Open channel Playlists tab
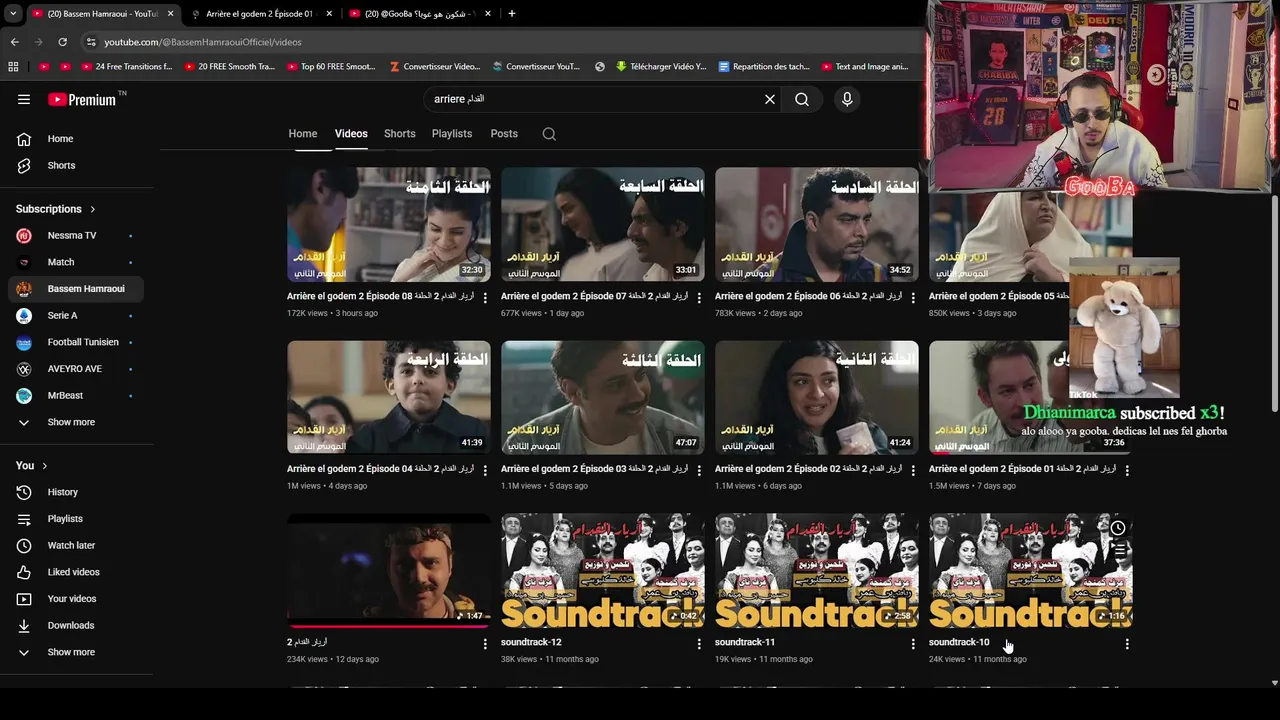This screenshot has width=1280, height=720. coord(452,134)
